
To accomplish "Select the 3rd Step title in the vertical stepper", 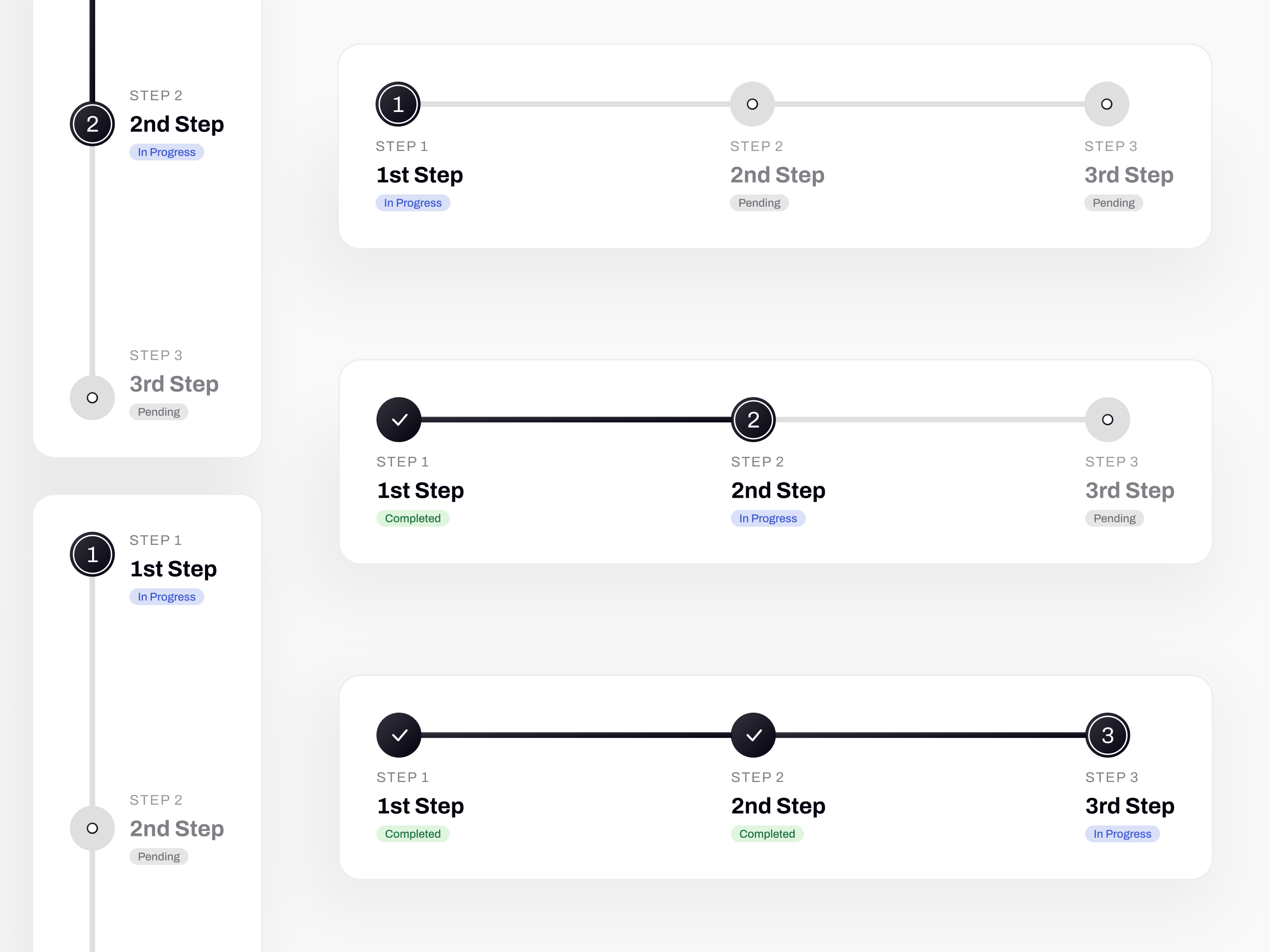I will pos(174,384).
